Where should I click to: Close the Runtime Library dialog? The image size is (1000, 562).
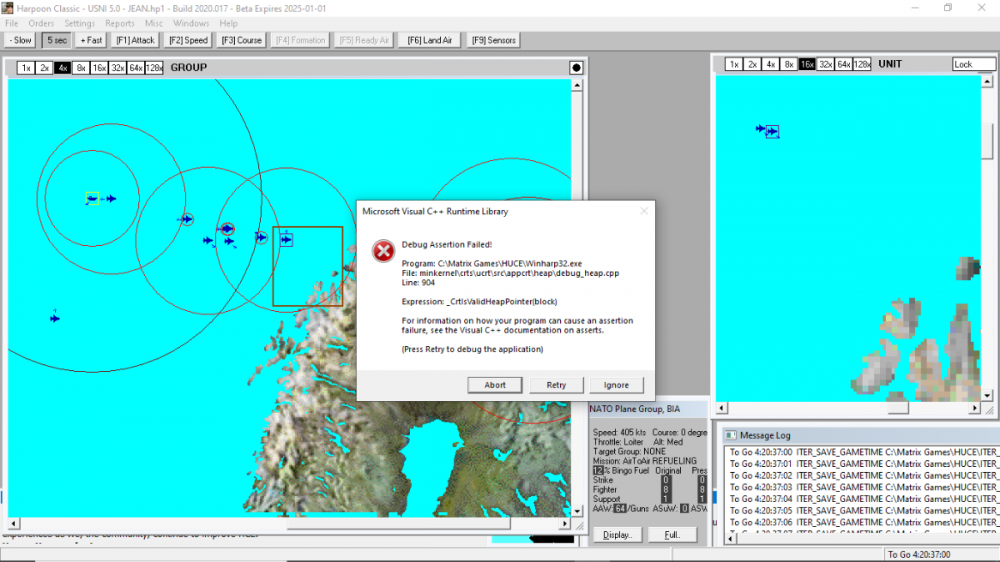644,211
